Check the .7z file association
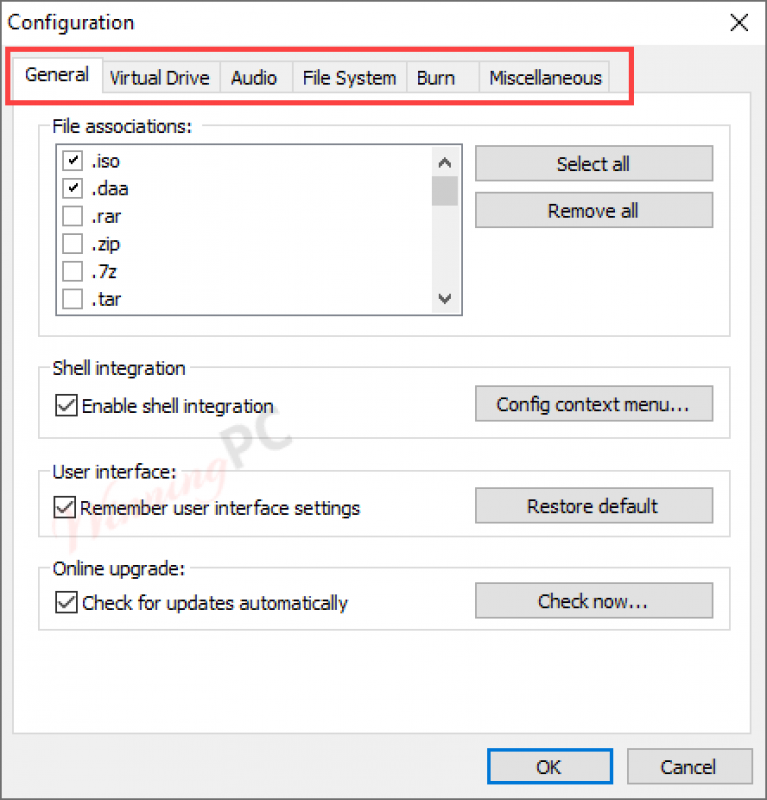The width and height of the screenshot is (767, 800). [72, 271]
